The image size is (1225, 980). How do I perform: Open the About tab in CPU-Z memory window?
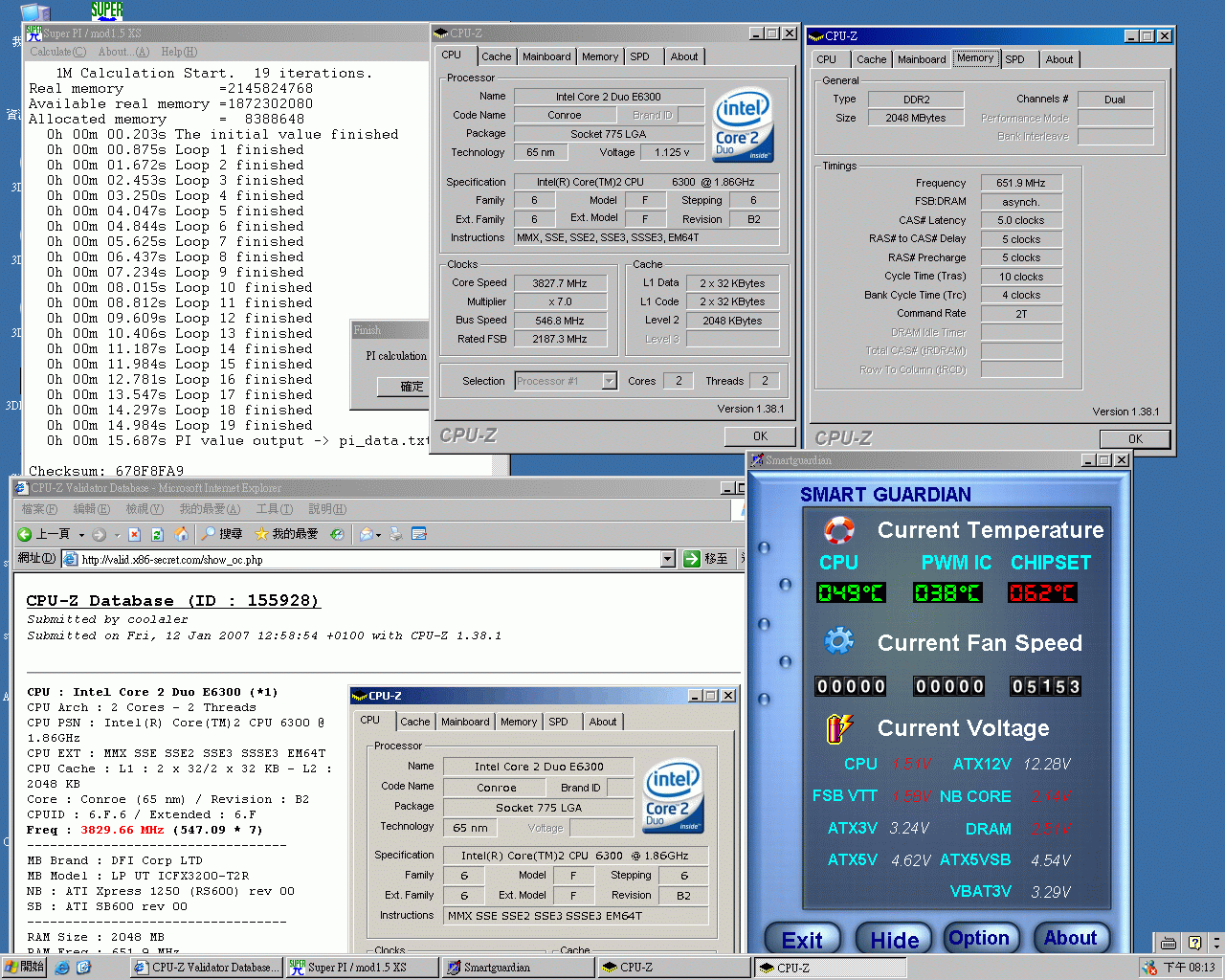(x=1058, y=59)
